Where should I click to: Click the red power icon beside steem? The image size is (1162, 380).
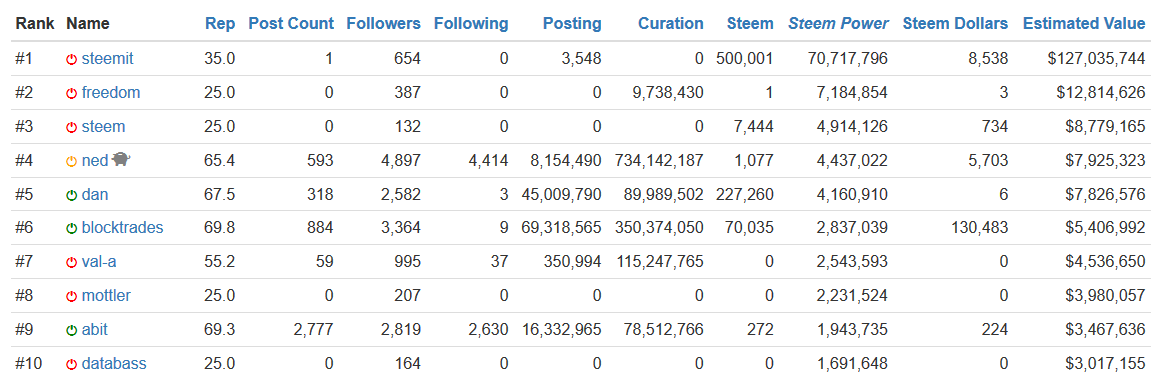coord(72,127)
